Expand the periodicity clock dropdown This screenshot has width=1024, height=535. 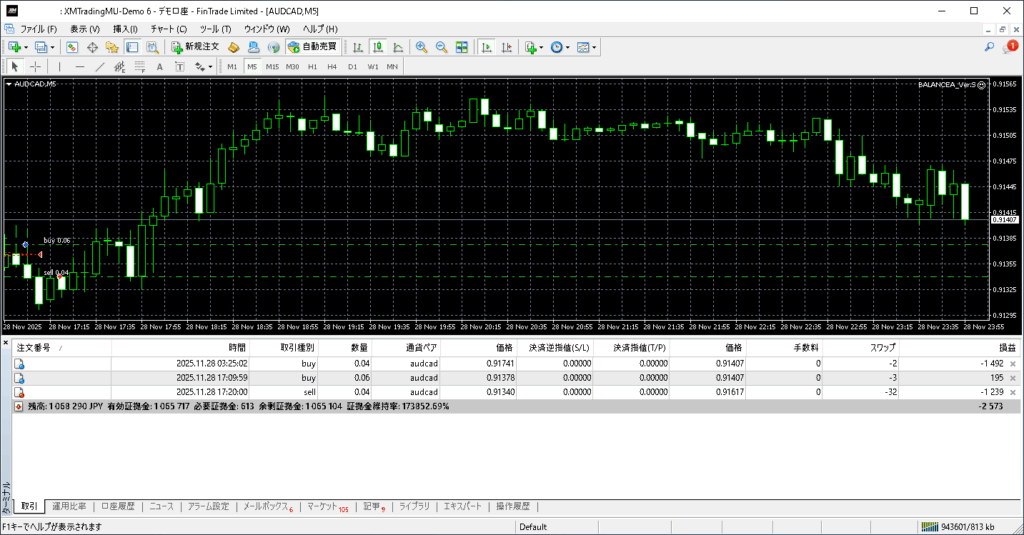tap(568, 47)
